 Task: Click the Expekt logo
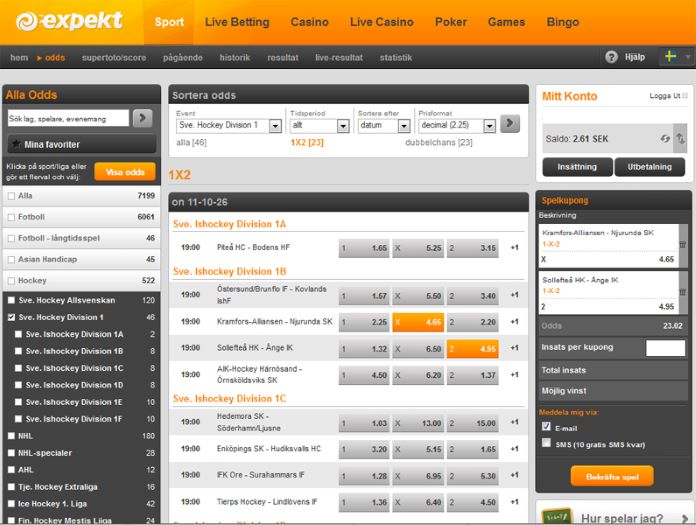[x=69, y=21]
